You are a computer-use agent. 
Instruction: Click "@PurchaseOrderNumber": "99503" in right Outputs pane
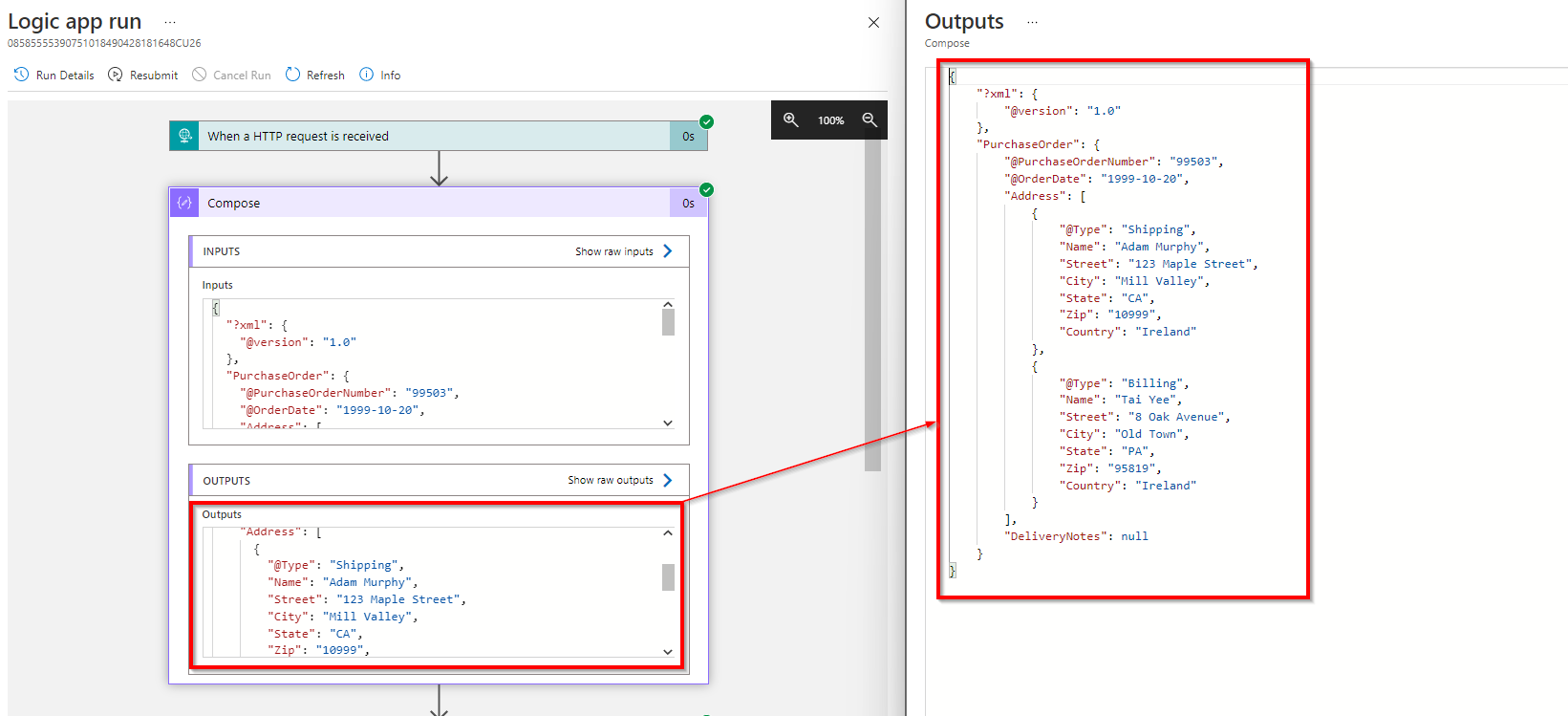coord(1113,162)
